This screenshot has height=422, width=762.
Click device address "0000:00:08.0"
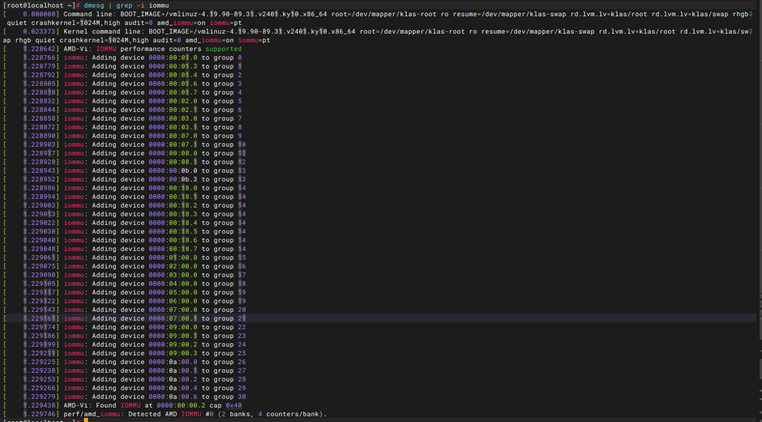tap(173, 154)
